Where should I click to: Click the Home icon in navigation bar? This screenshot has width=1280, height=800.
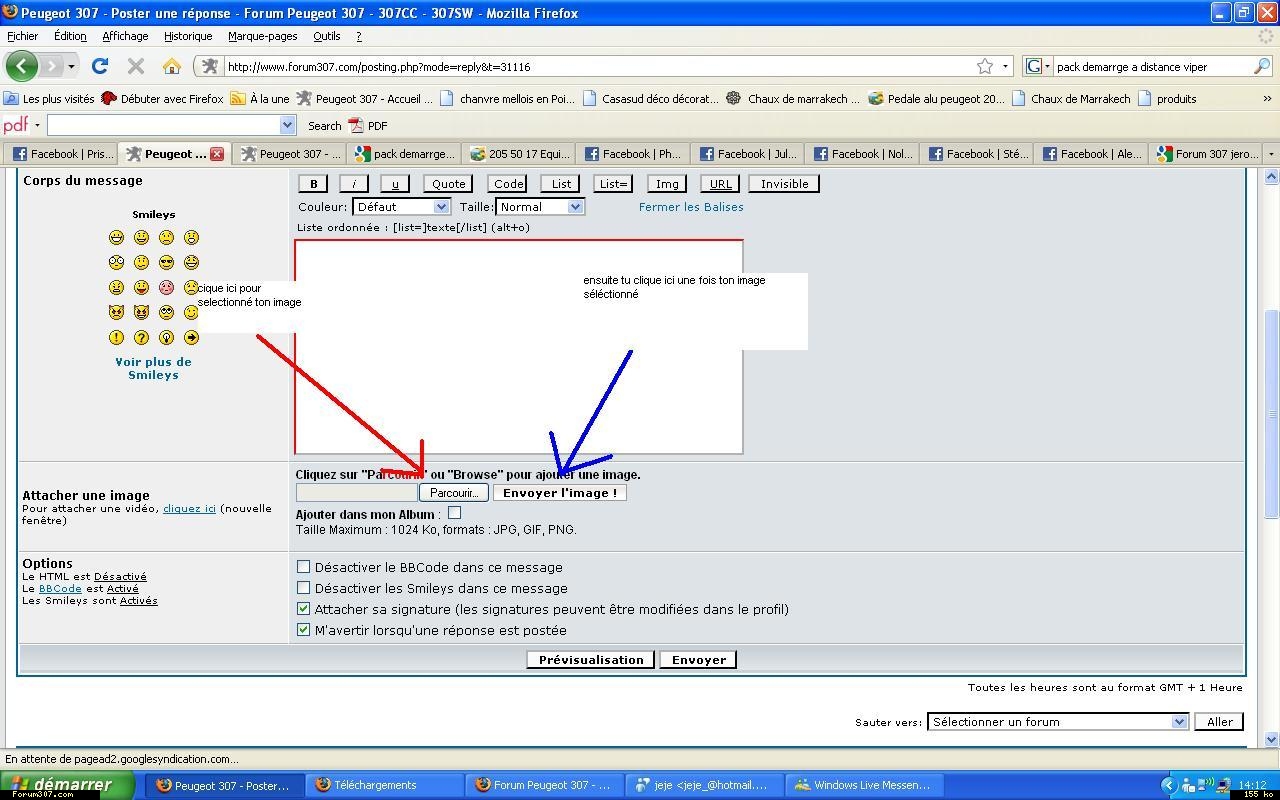[x=172, y=66]
